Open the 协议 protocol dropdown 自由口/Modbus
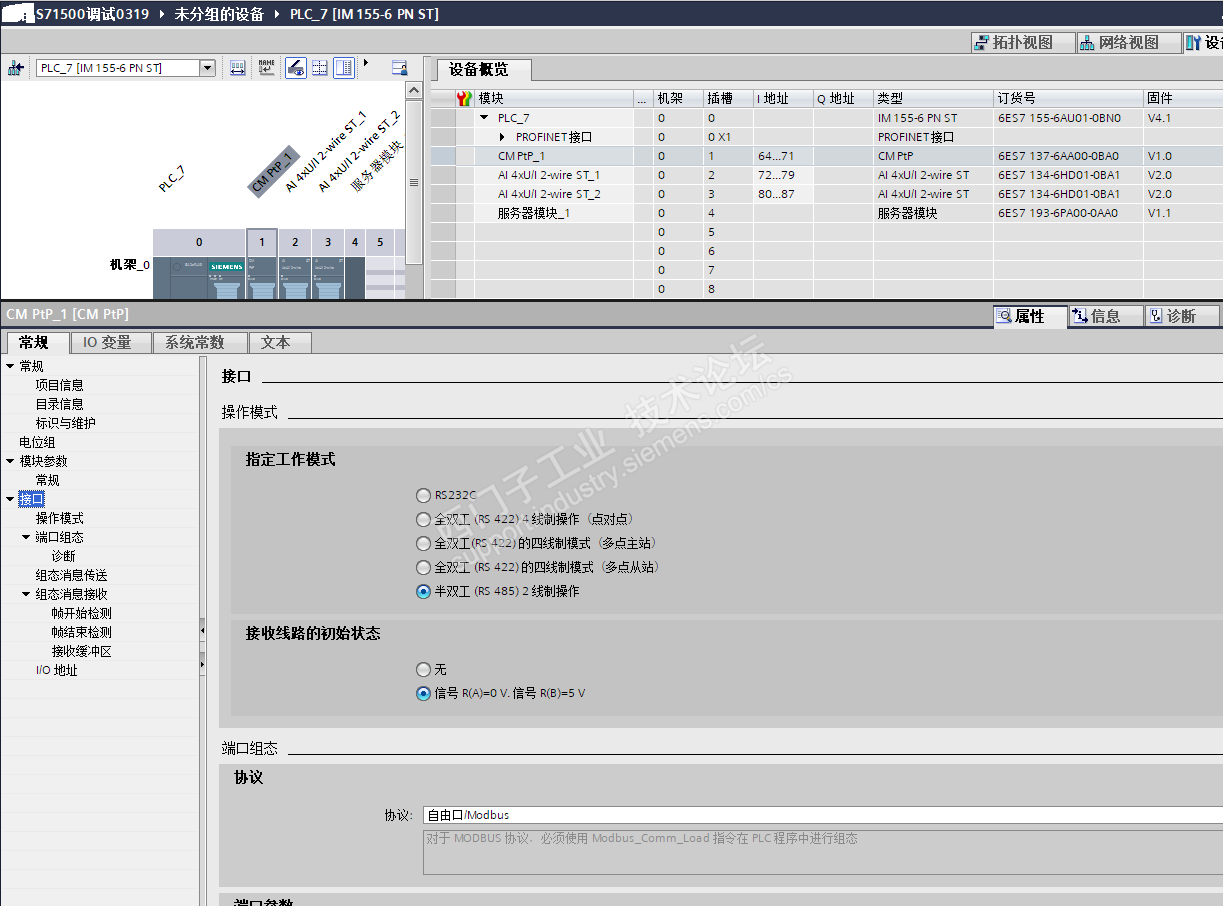 pyautogui.click(x=822, y=815)
